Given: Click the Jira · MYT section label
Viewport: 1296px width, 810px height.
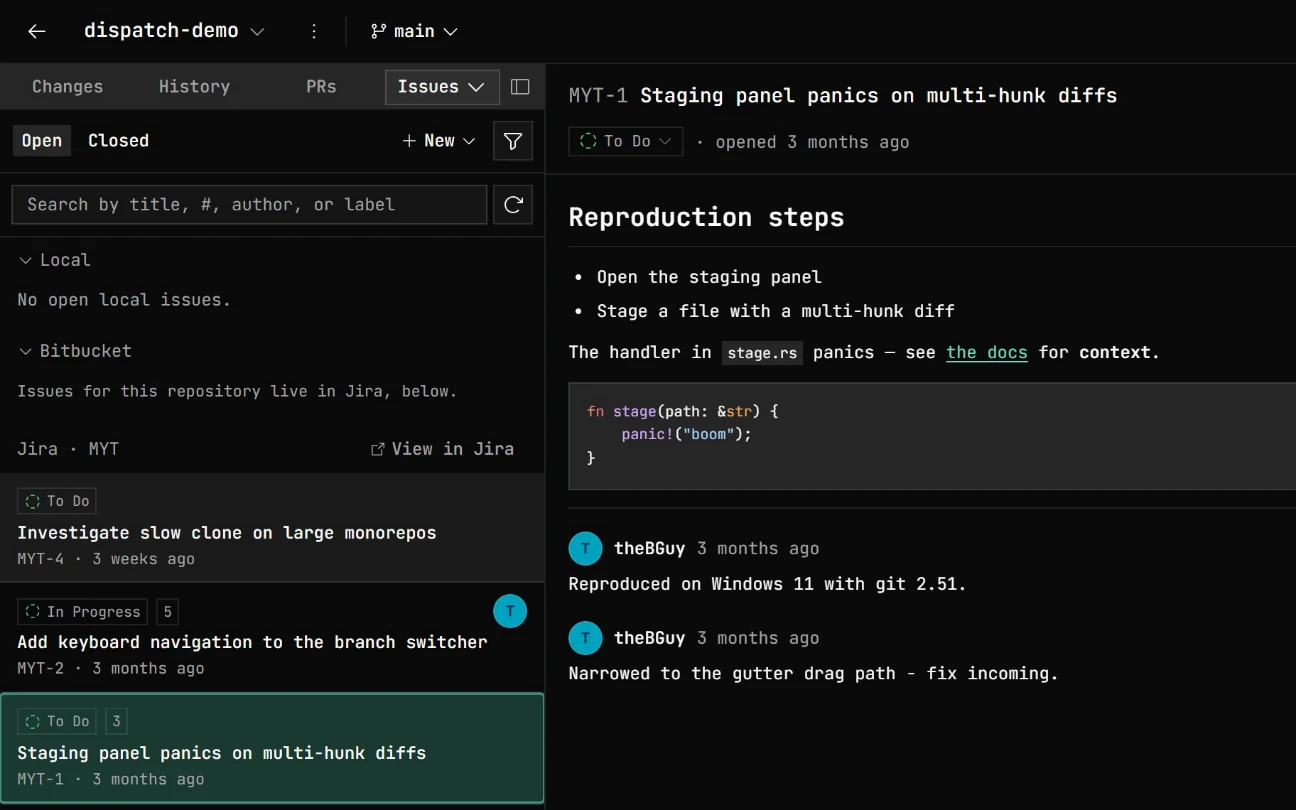Looking at the screenshot, I should (x=68, y=449).
